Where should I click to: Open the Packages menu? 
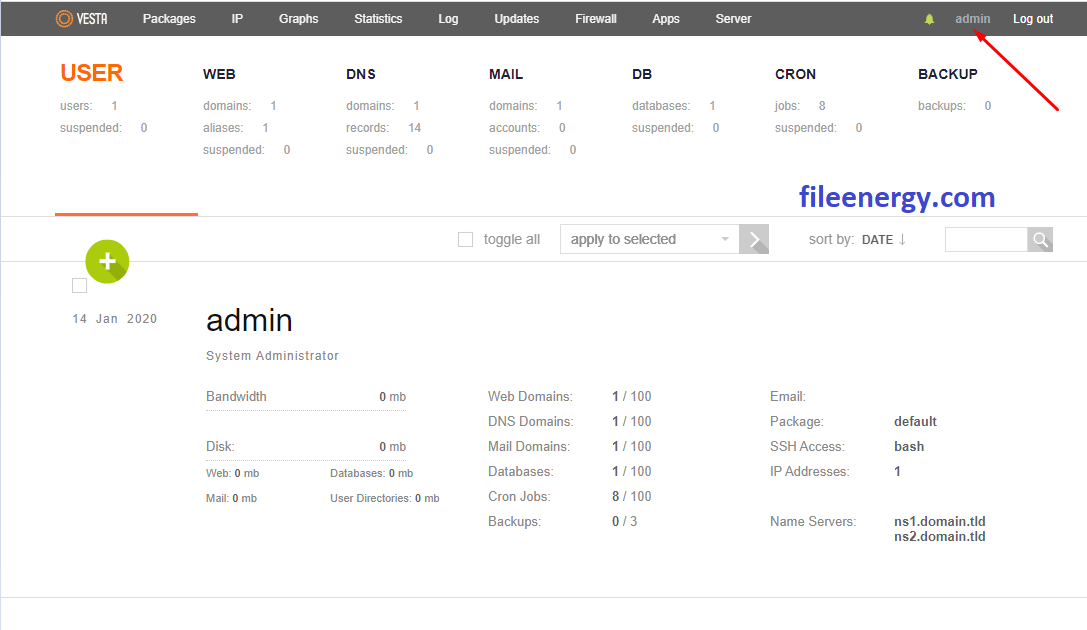click(169, 19)
